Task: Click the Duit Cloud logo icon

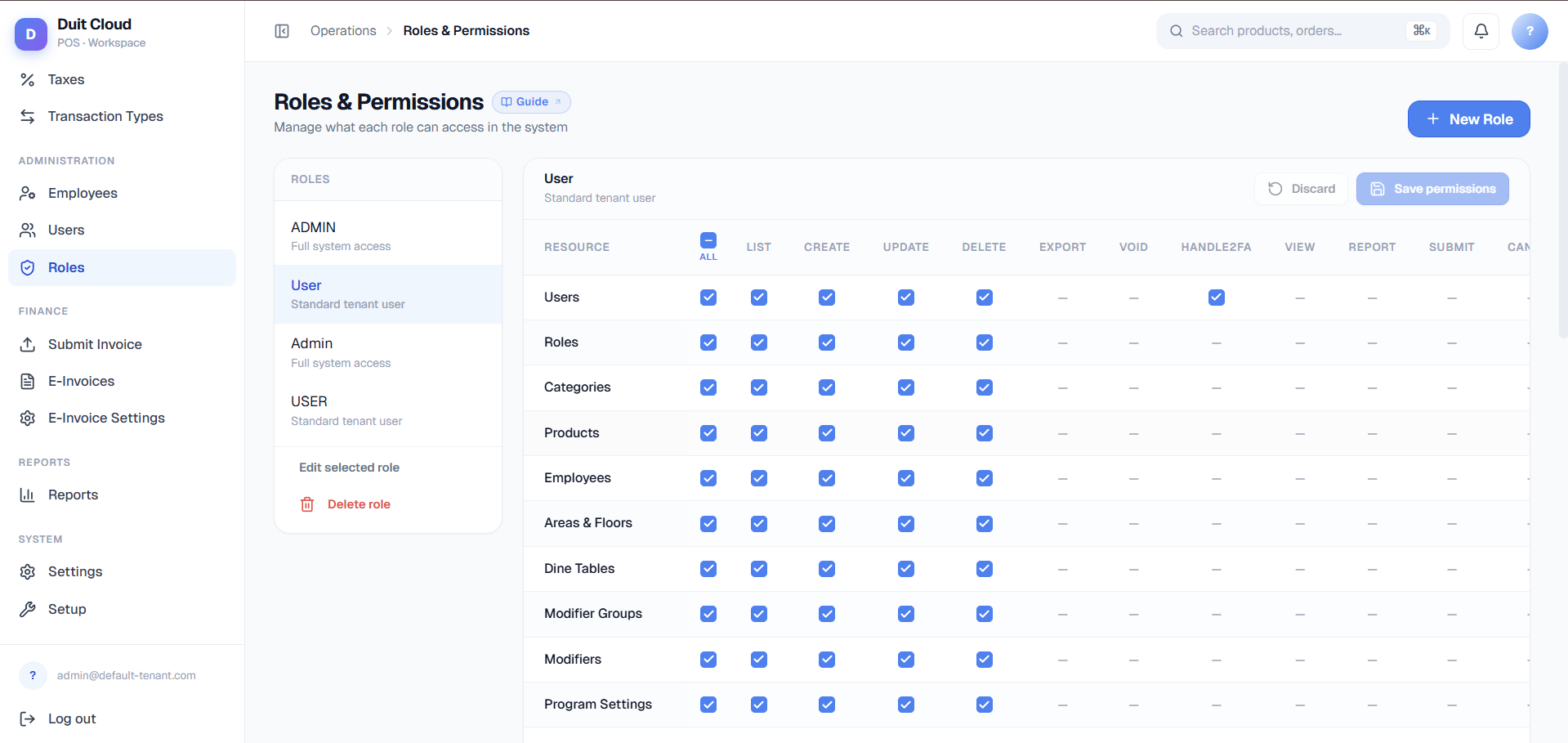Action: pyautogui.click(x=31, y=34)
